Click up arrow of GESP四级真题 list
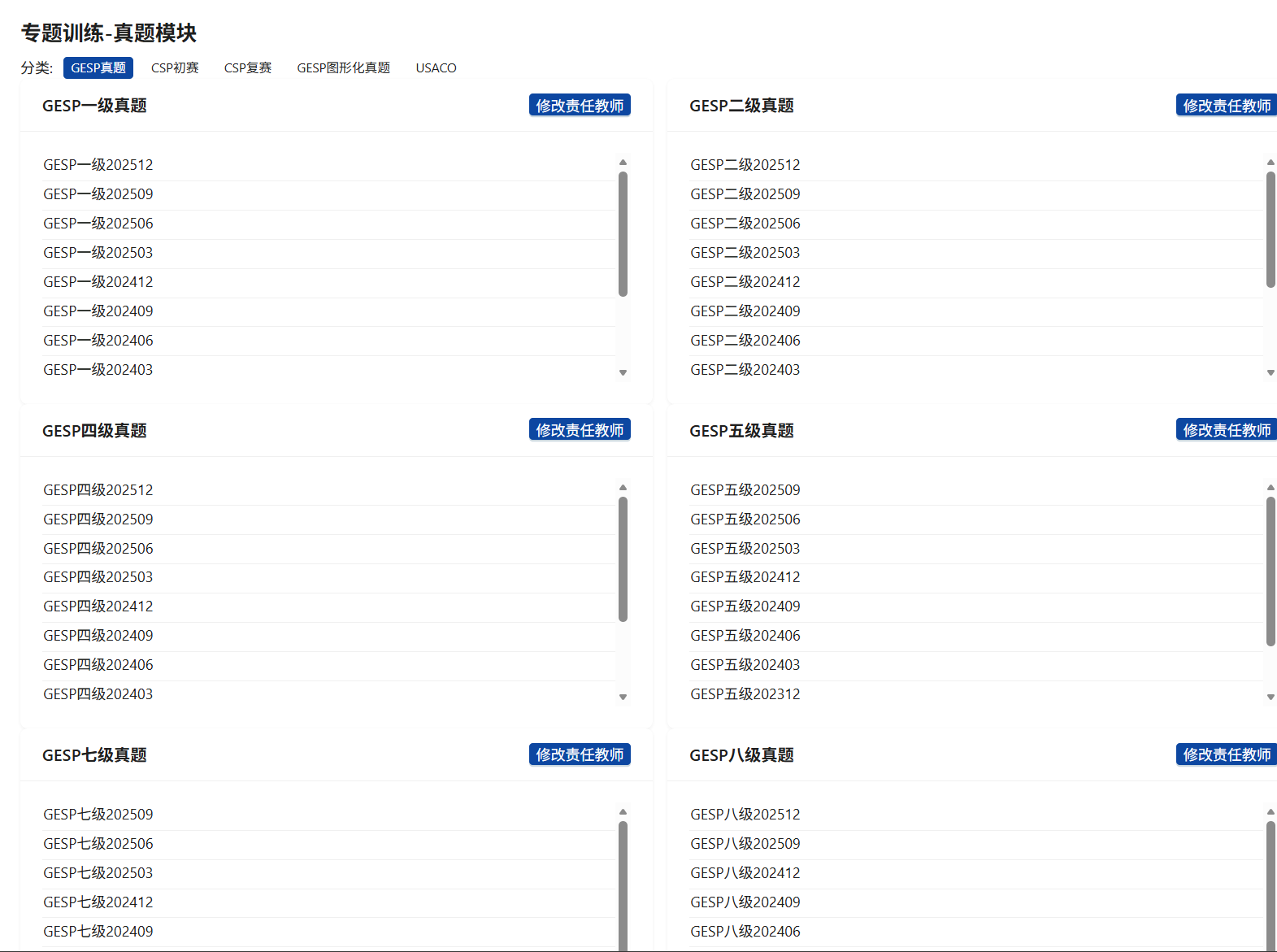The height and width of the screenshot is (952, 1277). coord(623,488)
